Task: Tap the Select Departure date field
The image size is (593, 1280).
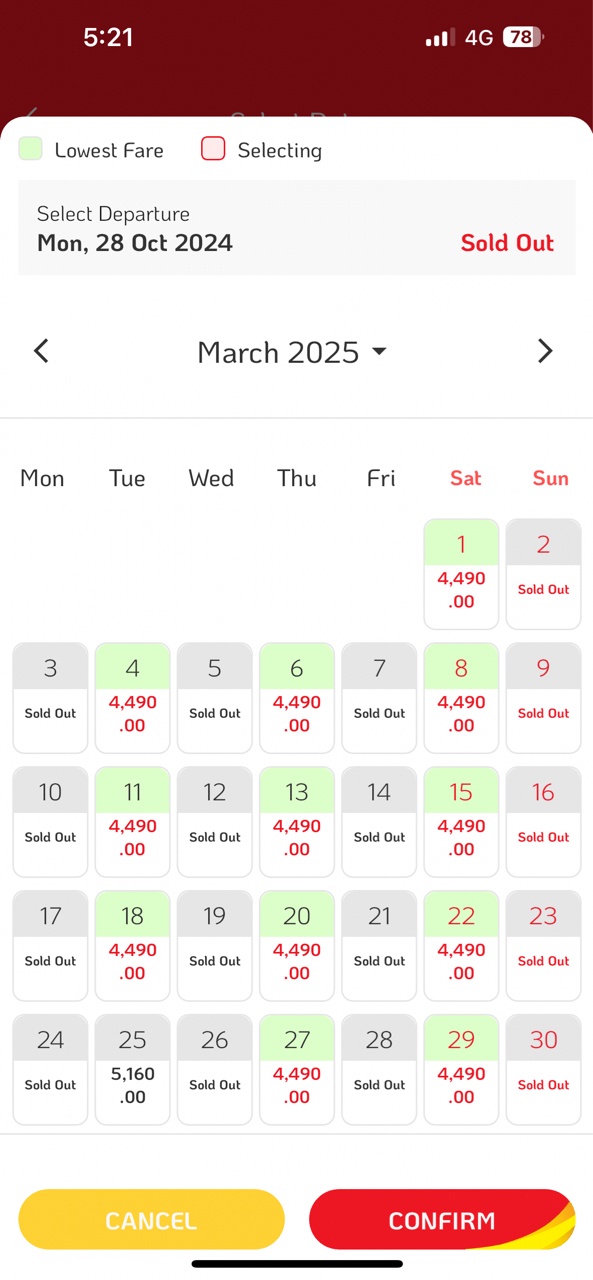Action: (x=297, y=228)
